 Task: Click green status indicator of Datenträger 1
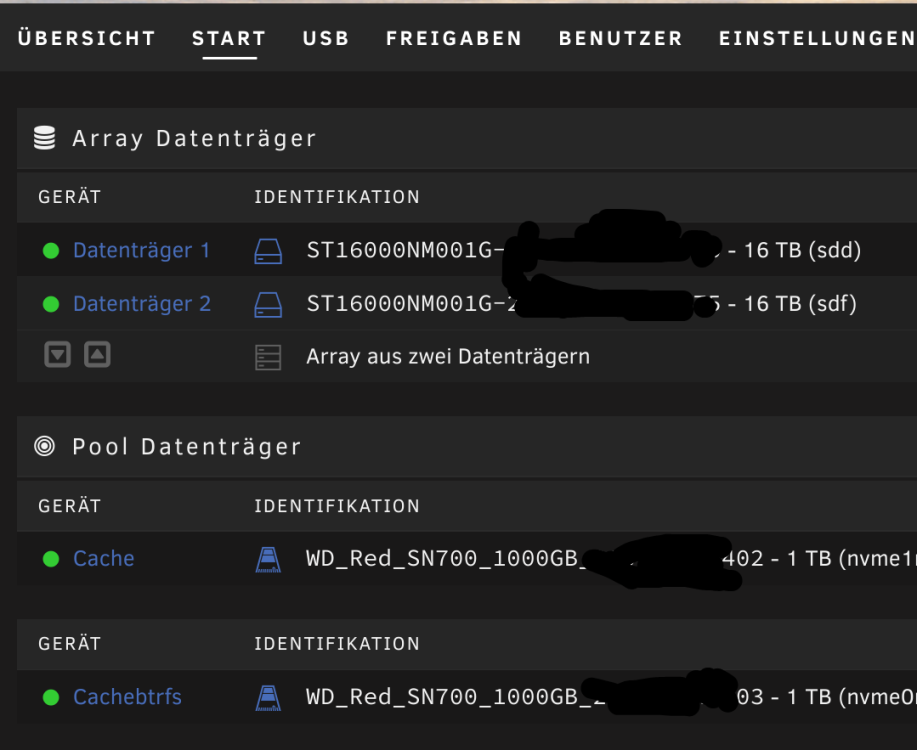[x=51, y=251]
